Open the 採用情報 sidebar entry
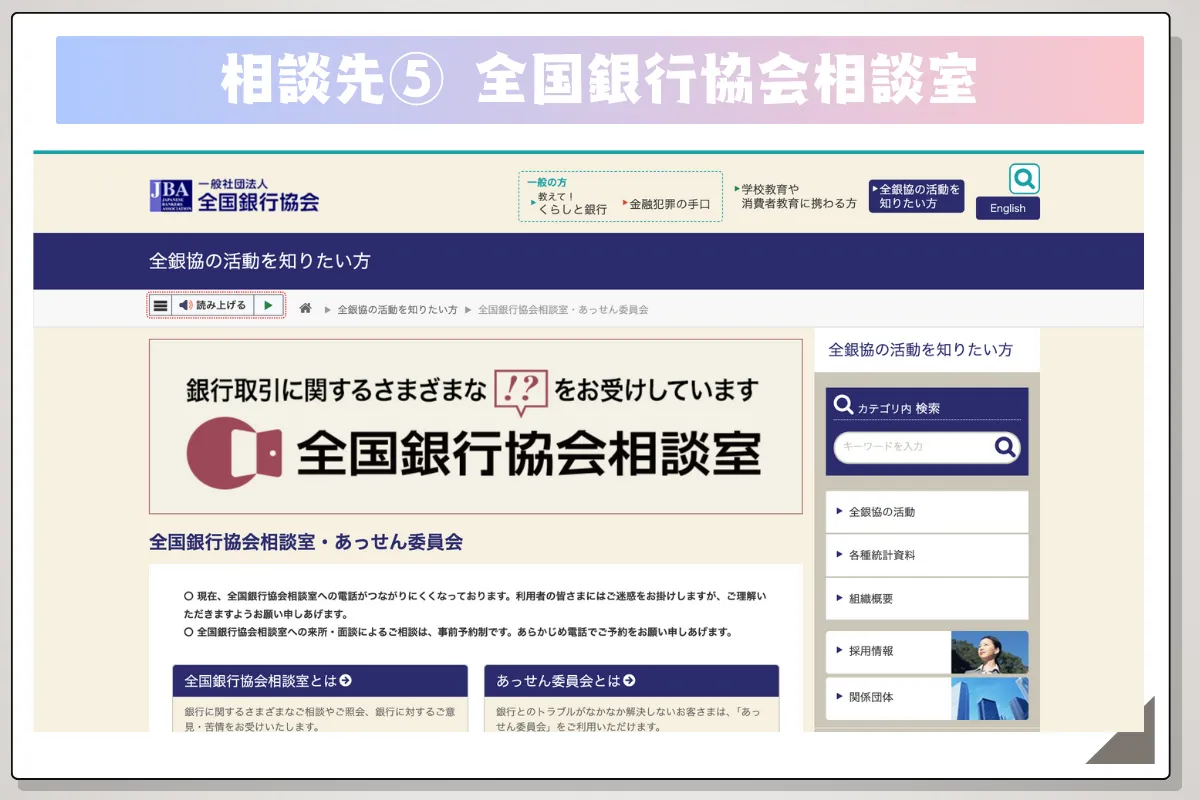 (x=873, y=651)
